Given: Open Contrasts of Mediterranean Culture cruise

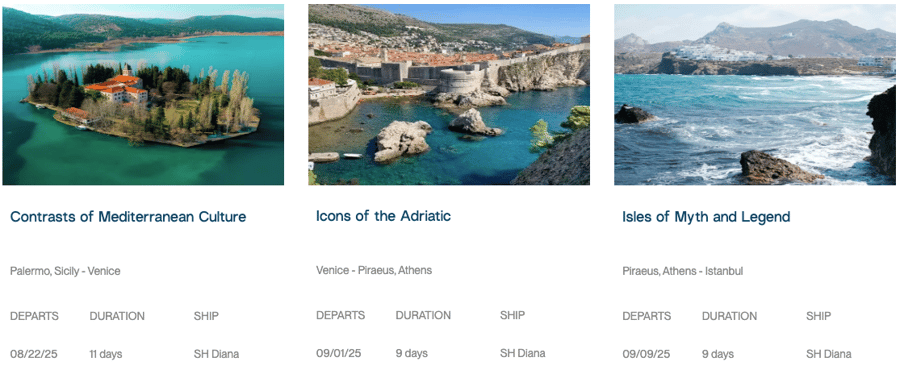Looking at the screenshot, I should (x=129, y=217).
